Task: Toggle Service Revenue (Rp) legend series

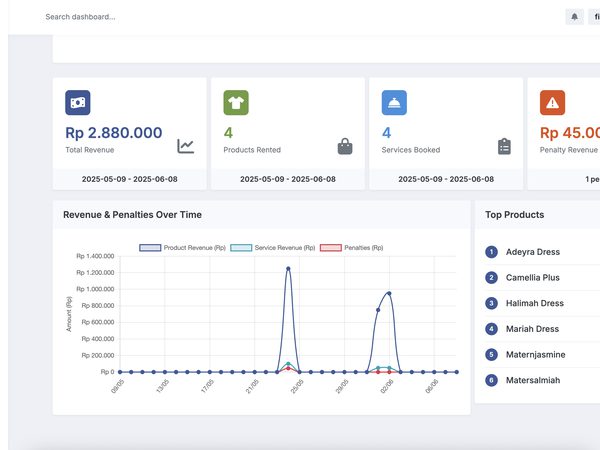Action: pyautogui.click(x=273, y=248)
